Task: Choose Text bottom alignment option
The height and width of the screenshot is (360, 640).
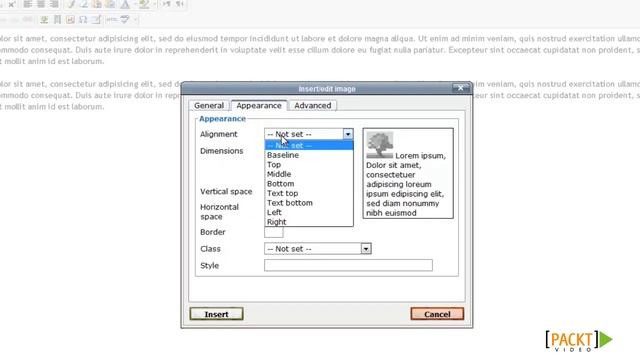Action: (309, 203)
